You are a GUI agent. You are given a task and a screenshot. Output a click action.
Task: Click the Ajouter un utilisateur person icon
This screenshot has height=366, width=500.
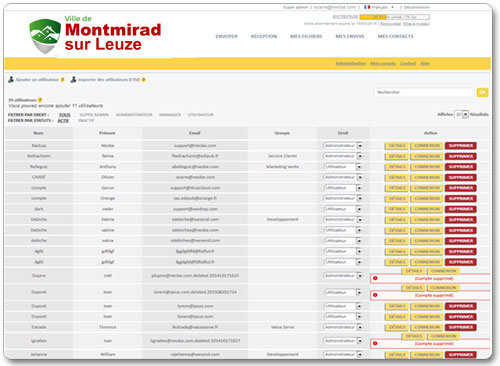[x=11, y=80]
